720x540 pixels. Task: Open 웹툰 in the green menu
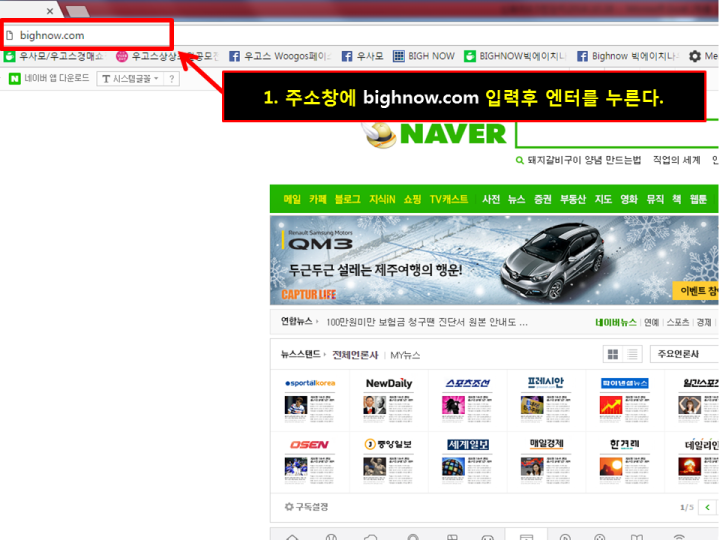698,199
